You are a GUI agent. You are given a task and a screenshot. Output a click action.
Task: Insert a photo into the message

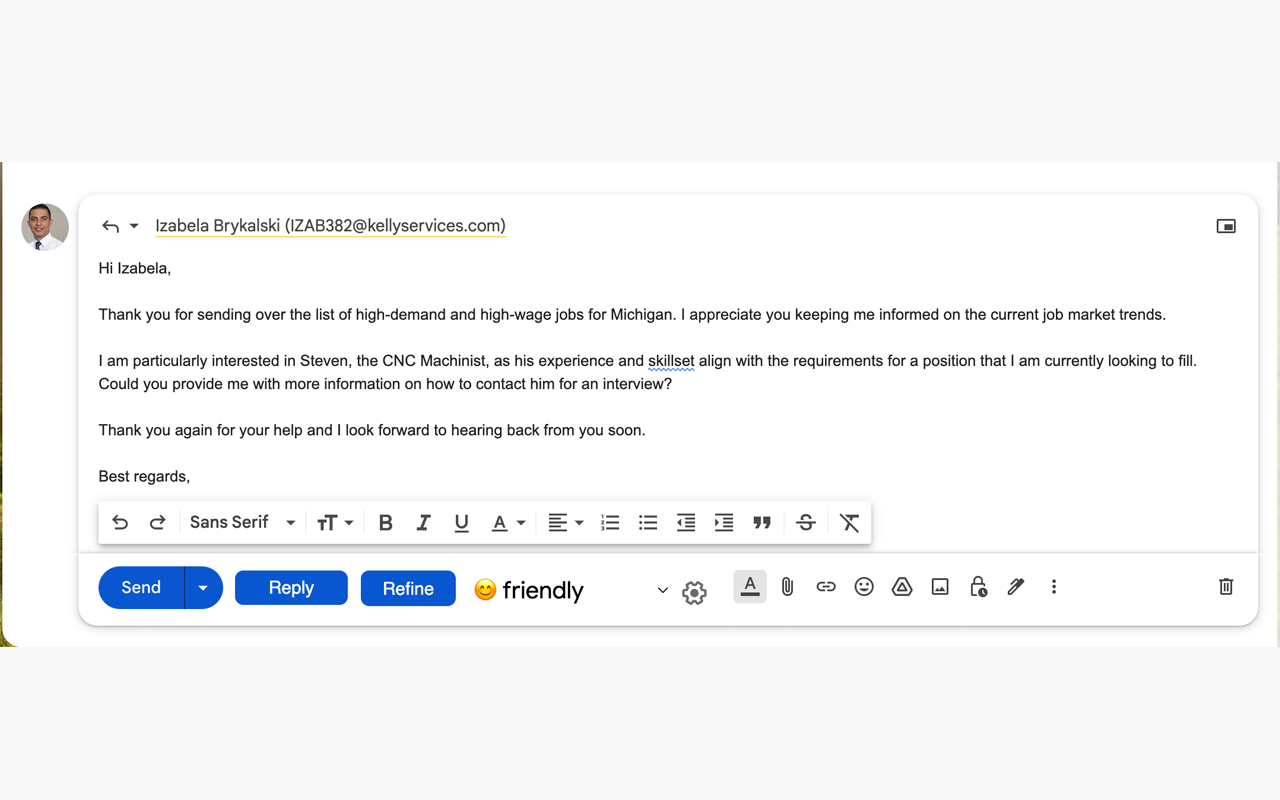939,586
